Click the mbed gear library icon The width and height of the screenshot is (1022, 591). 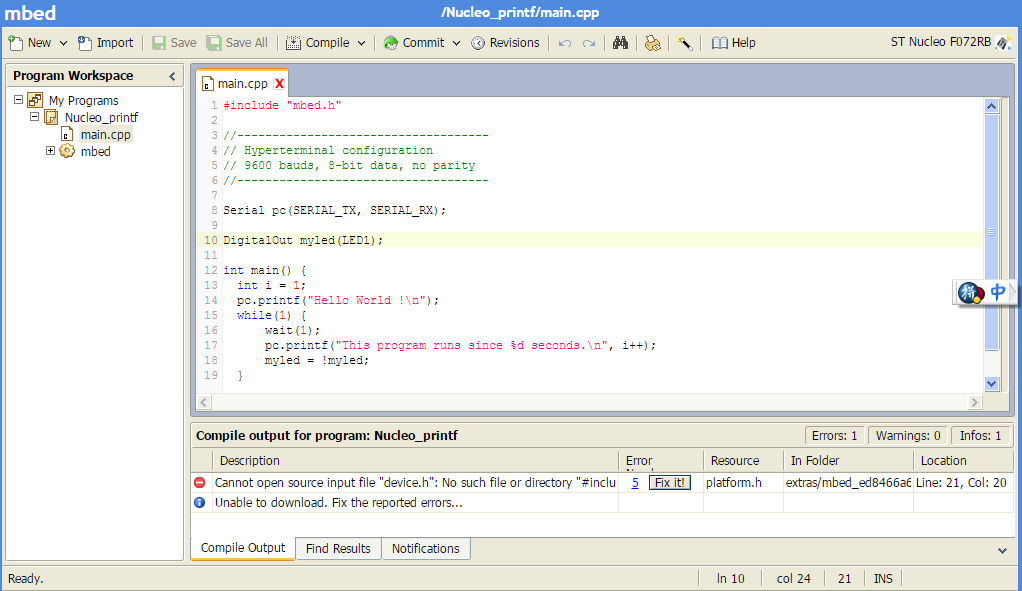[67, 151]
